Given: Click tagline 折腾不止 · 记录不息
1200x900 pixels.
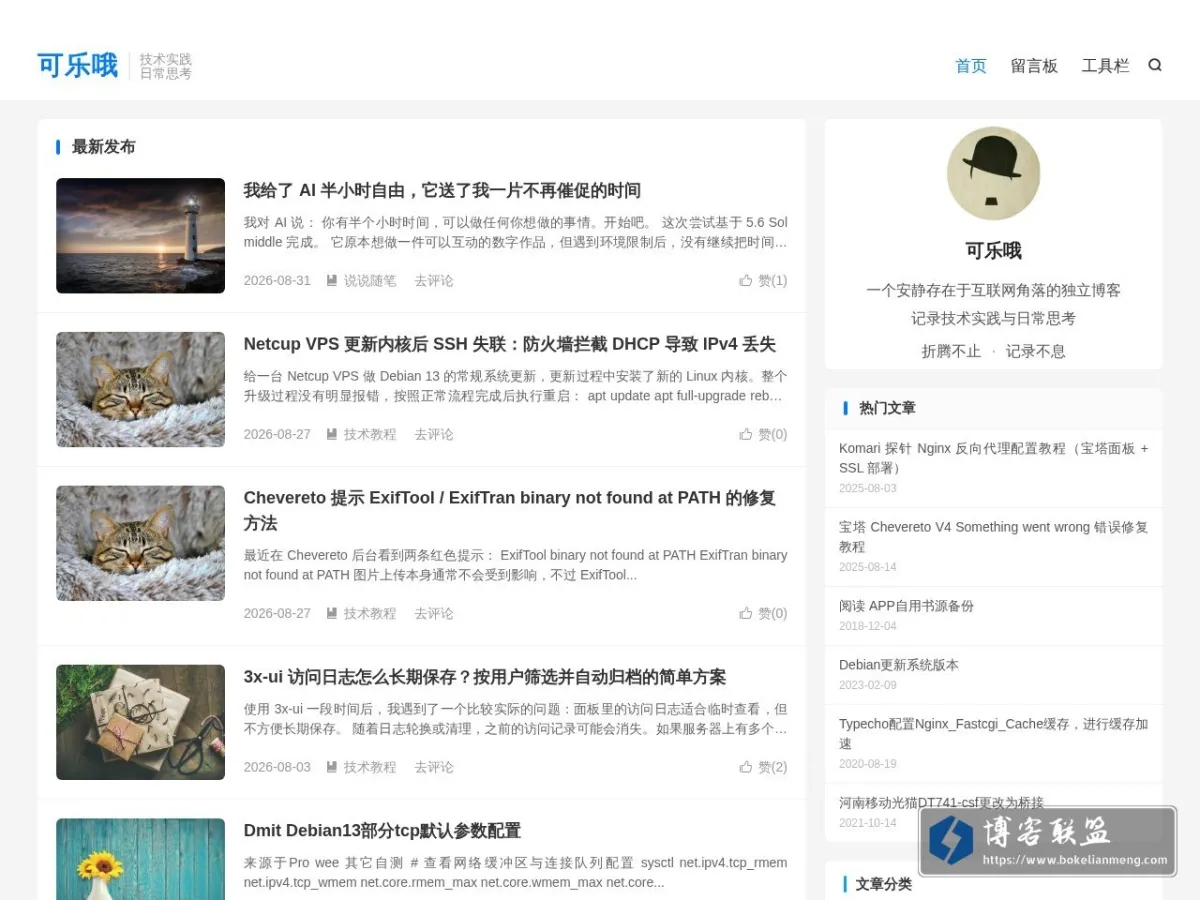Looking at the screenshot, I should point(993,351).
